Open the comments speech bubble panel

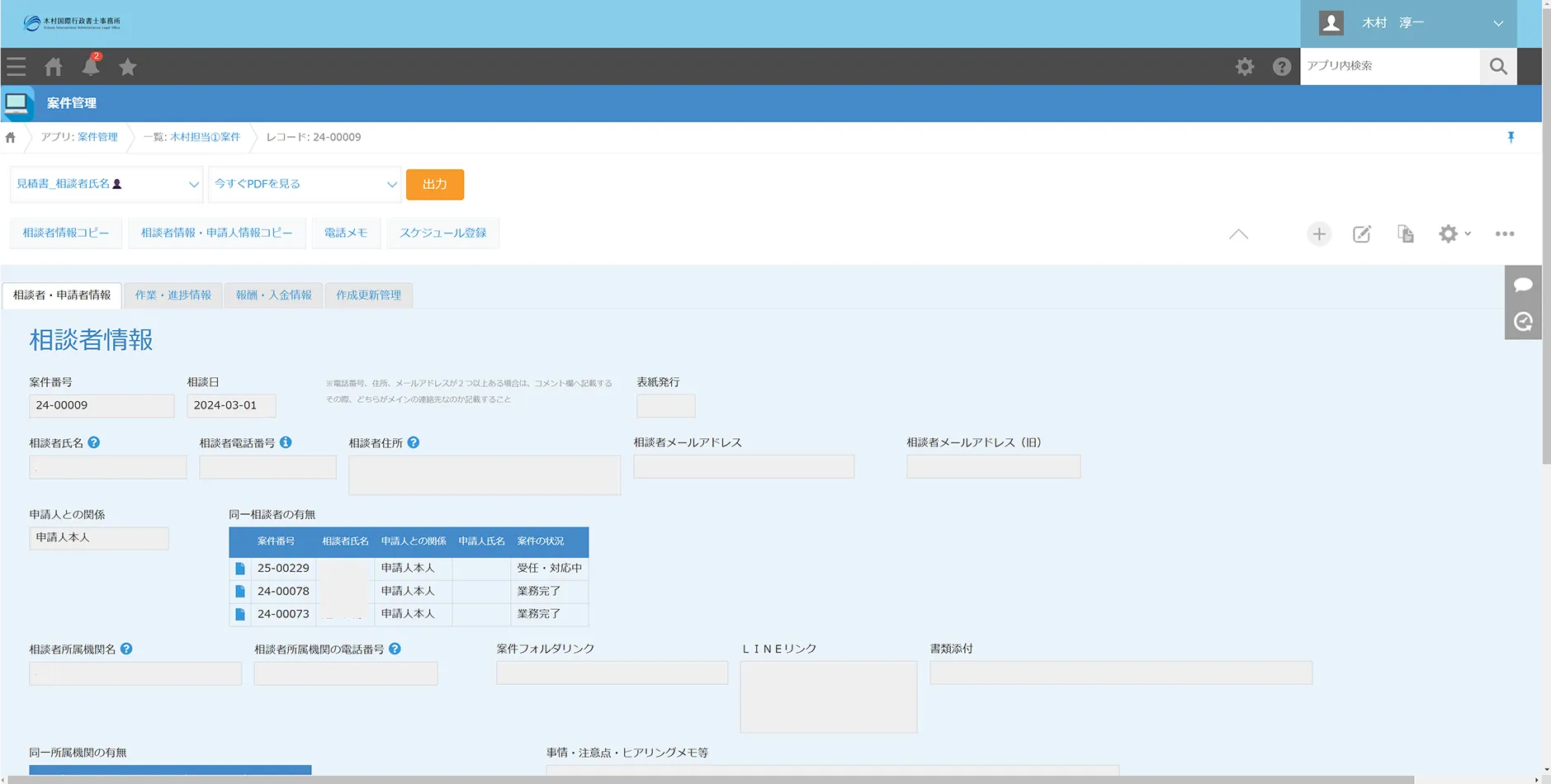[1523, 285]
